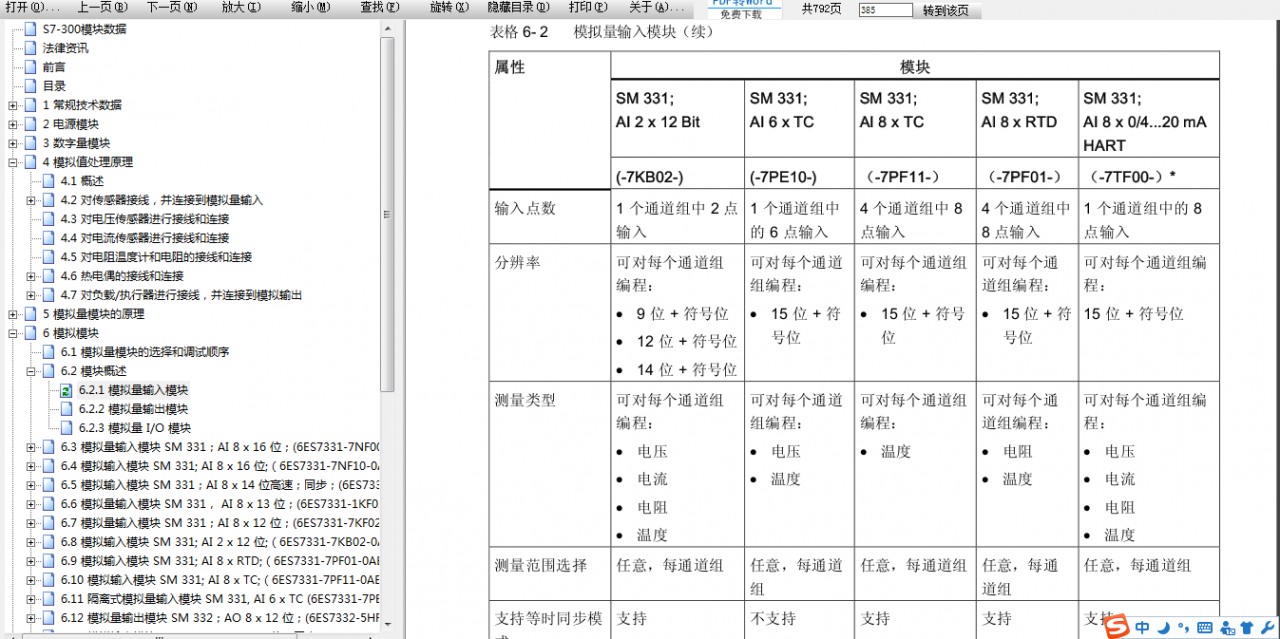Select the 6.2.2 模拟量输出模块 tree entry
Viewport: 1280px width, 639px height.
click(x=133, y=409)
